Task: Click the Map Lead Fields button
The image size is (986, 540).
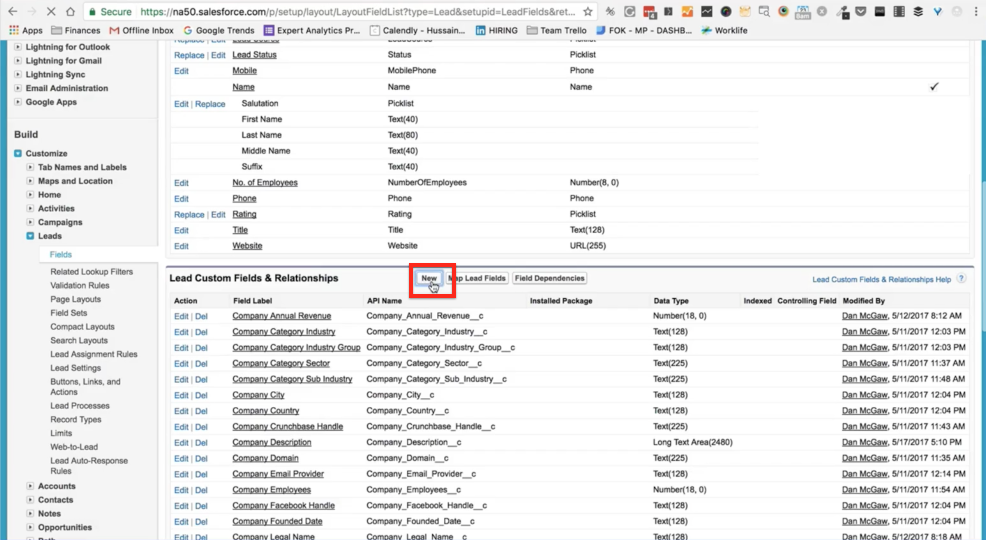Action: [477, 278]
